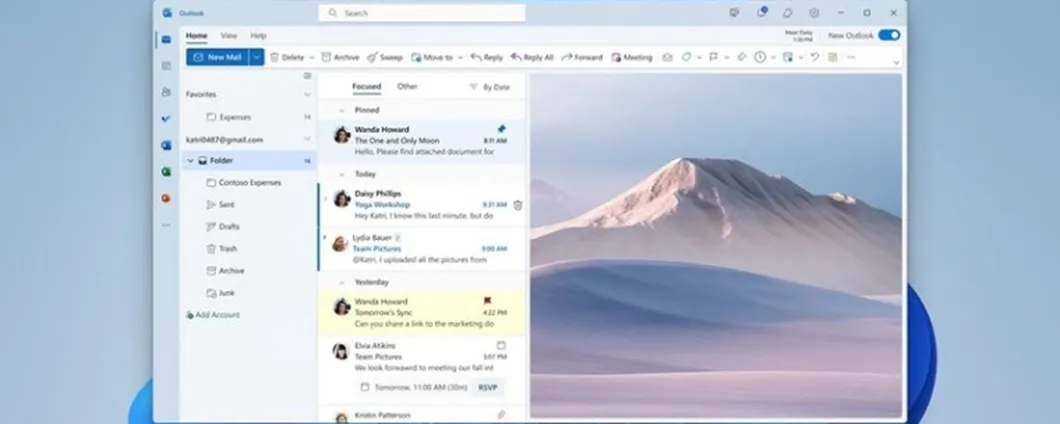Screen dimensions: 1060x424
Task: Click the Add Account link
Action: (x=213, y=315)
